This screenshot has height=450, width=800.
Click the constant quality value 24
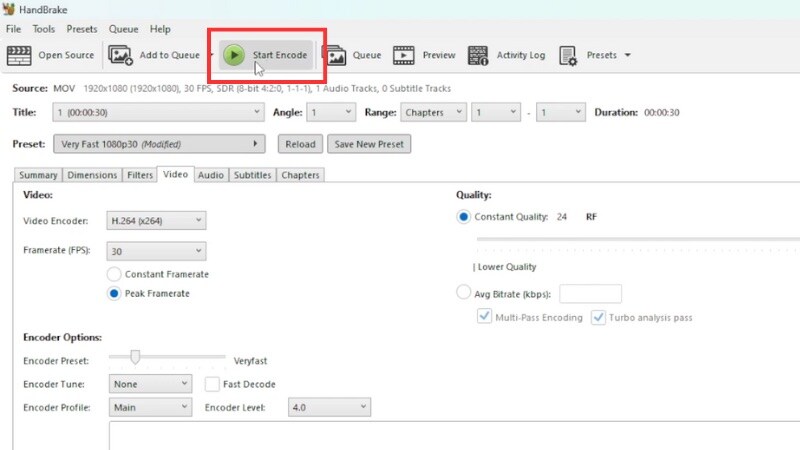point(562,217)
